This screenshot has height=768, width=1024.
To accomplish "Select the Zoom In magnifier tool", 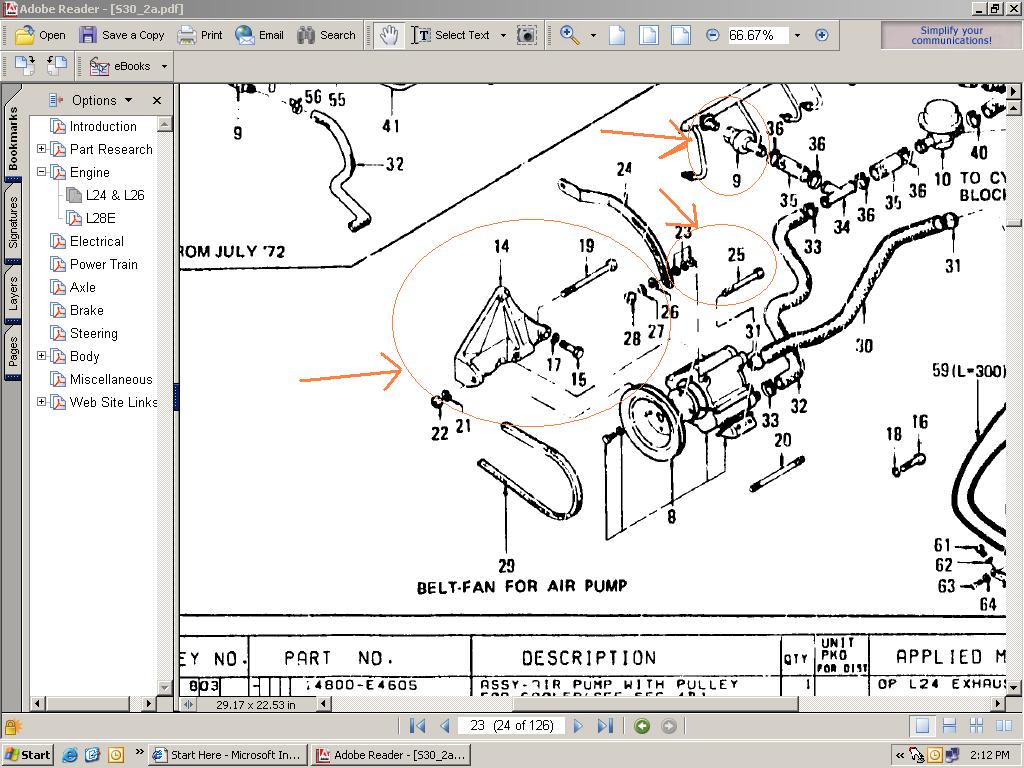I will click(x=570, y=35).
